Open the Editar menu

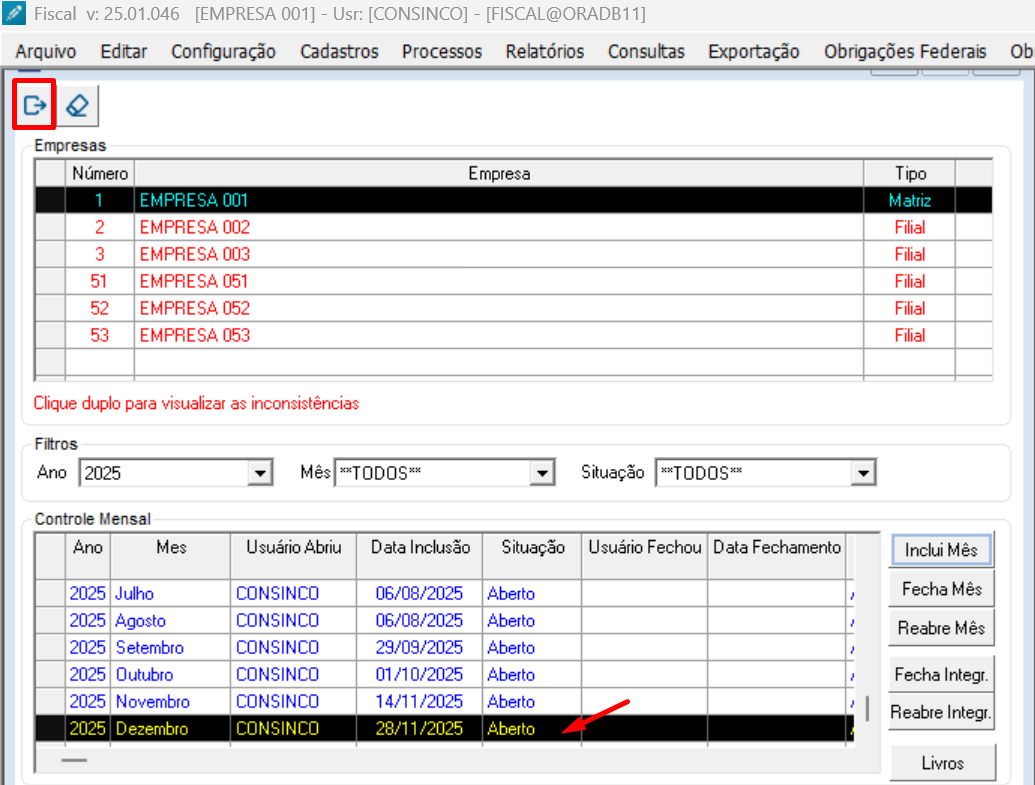(x=123, y=51)
